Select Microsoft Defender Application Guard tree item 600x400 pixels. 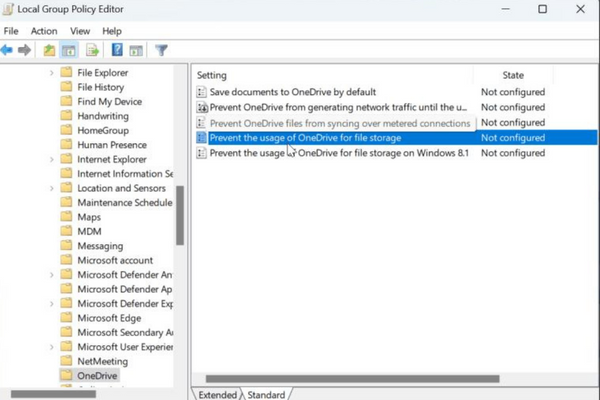tap(125, 289)
